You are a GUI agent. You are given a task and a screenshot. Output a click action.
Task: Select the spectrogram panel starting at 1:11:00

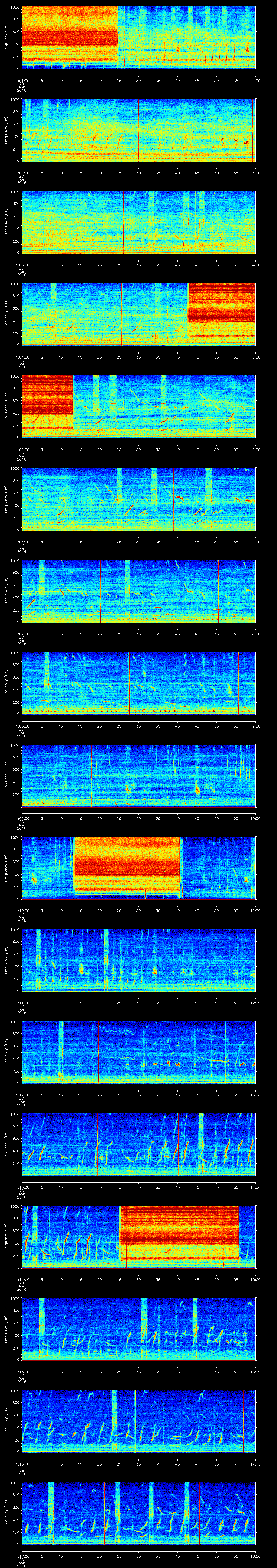tap(138, 960)
